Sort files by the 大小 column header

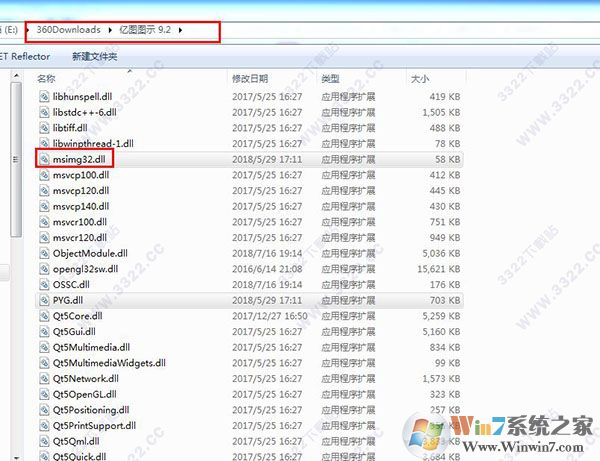[x=420, y=79]
